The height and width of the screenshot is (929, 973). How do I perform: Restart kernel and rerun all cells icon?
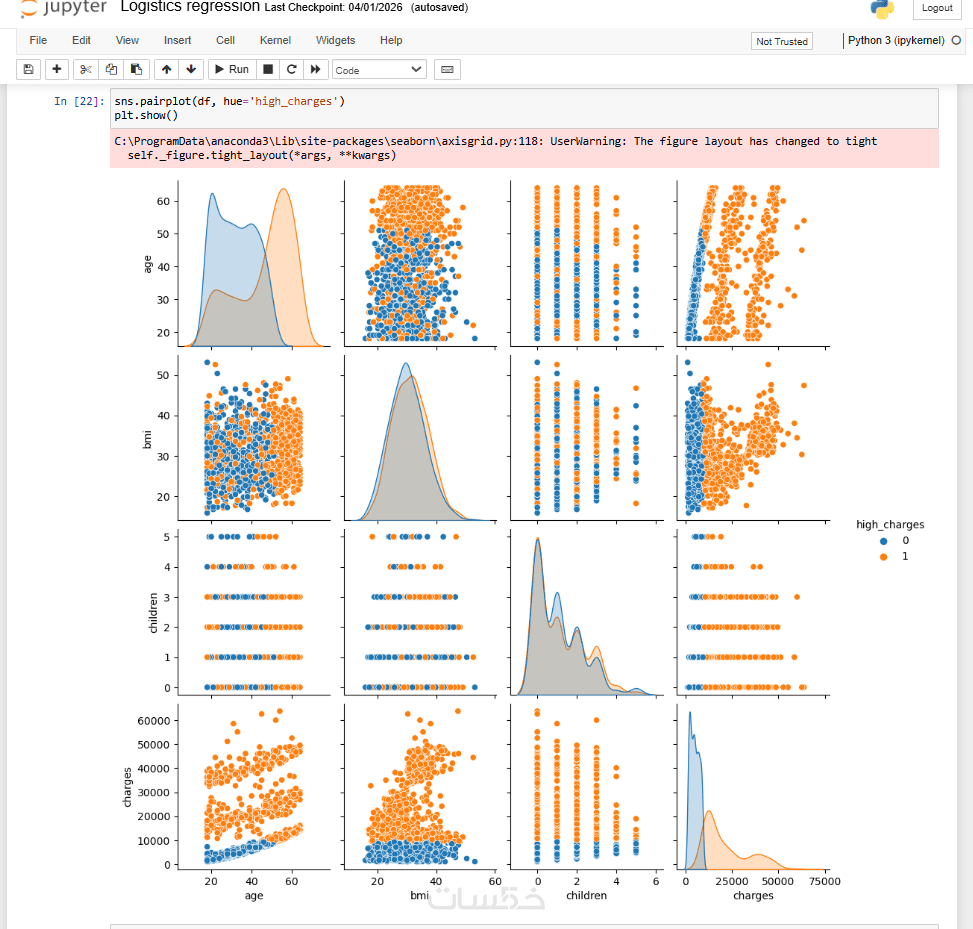315,70
